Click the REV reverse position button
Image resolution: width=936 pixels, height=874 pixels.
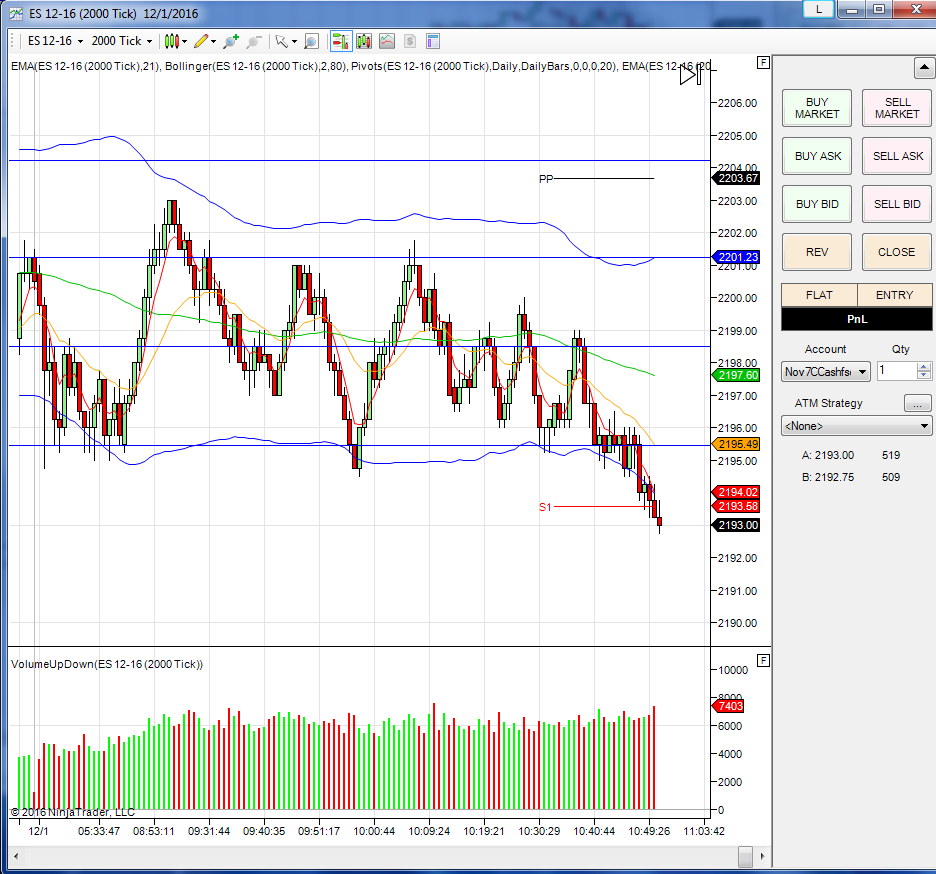pyautogui.click(x=817, y=252)
